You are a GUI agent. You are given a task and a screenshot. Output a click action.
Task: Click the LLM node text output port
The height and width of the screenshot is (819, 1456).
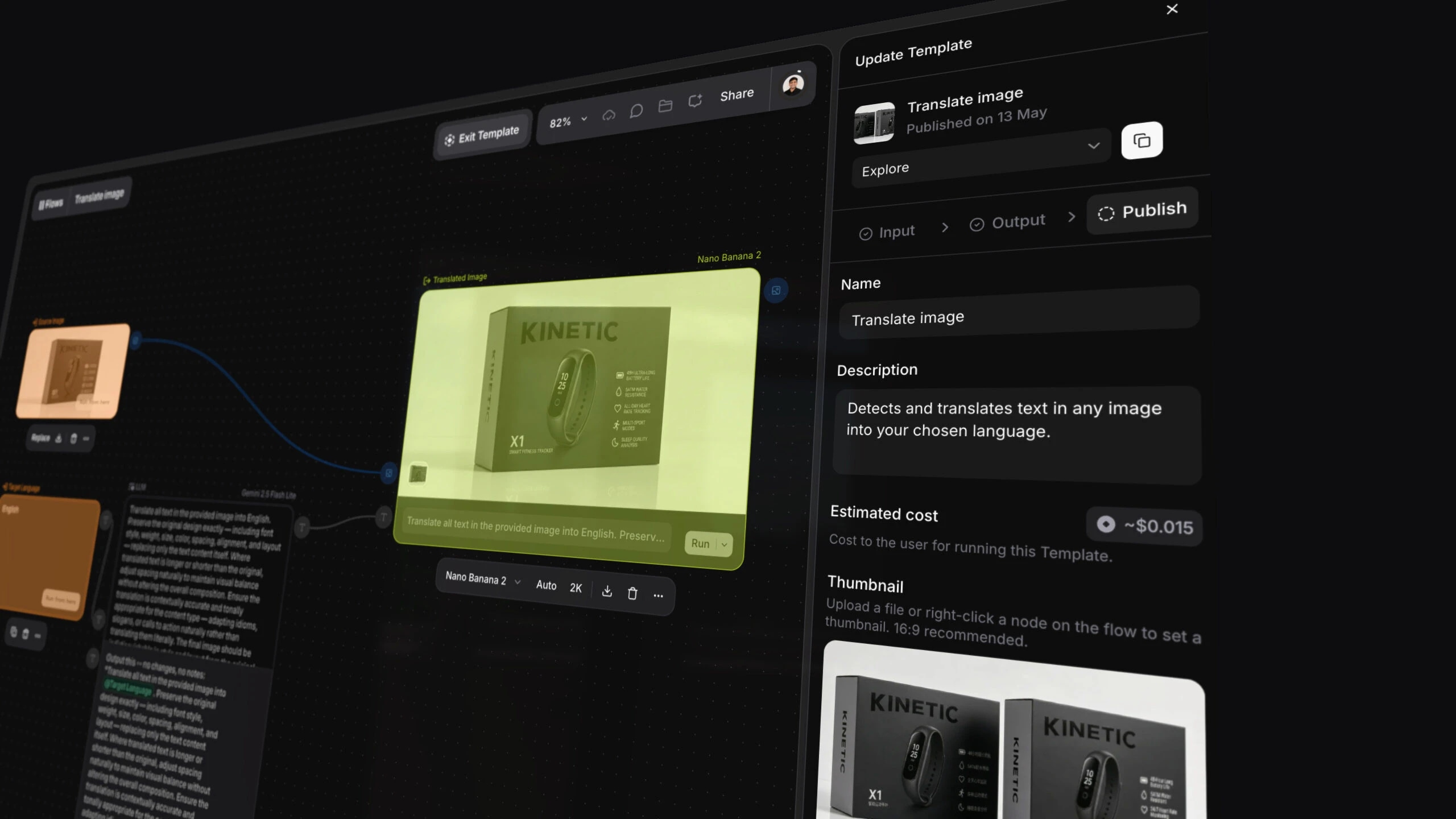pyautogui.click(x=302, y=527)
